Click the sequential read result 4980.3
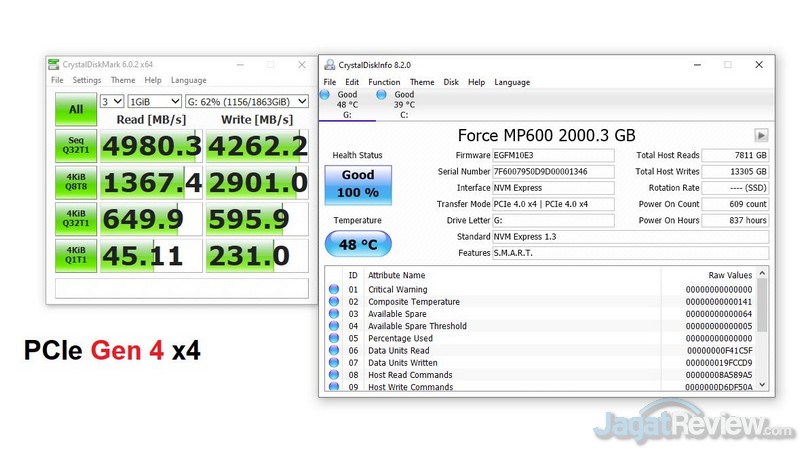The width and height of the screenshot is (800, 450). (151, 146)
